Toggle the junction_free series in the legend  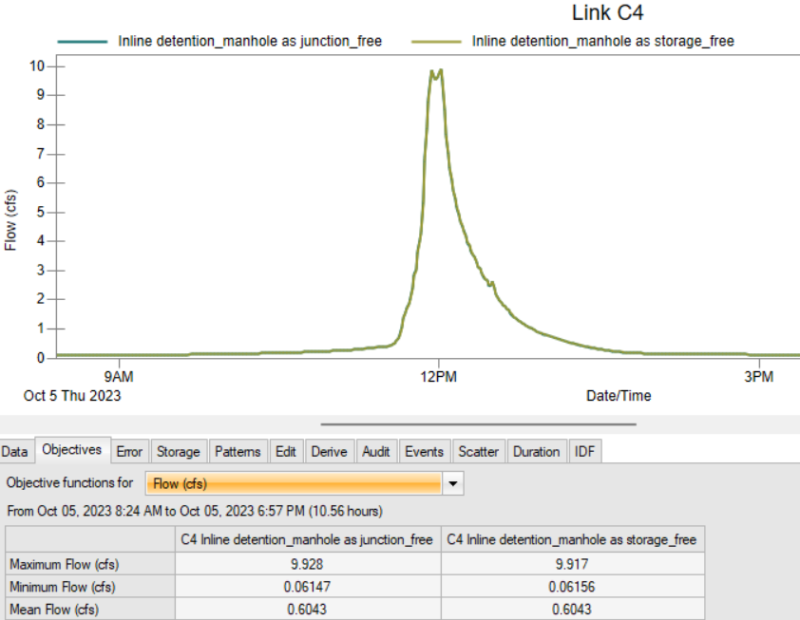click(220, 41)
